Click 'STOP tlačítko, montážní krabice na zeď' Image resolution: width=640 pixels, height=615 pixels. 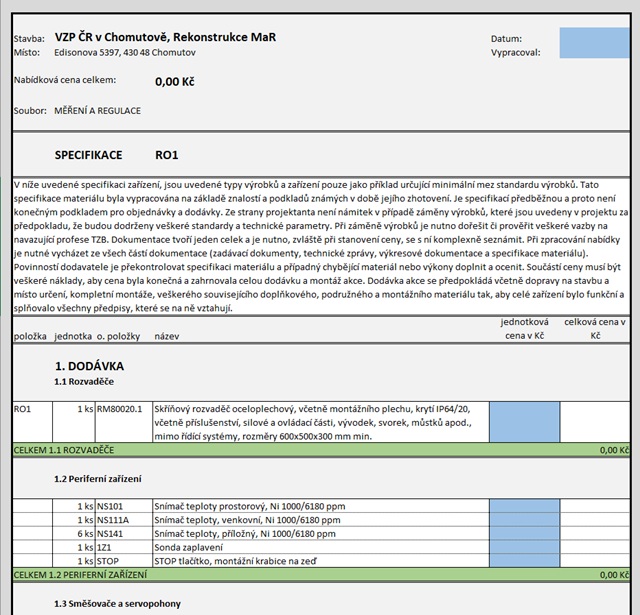click(236, 561)
